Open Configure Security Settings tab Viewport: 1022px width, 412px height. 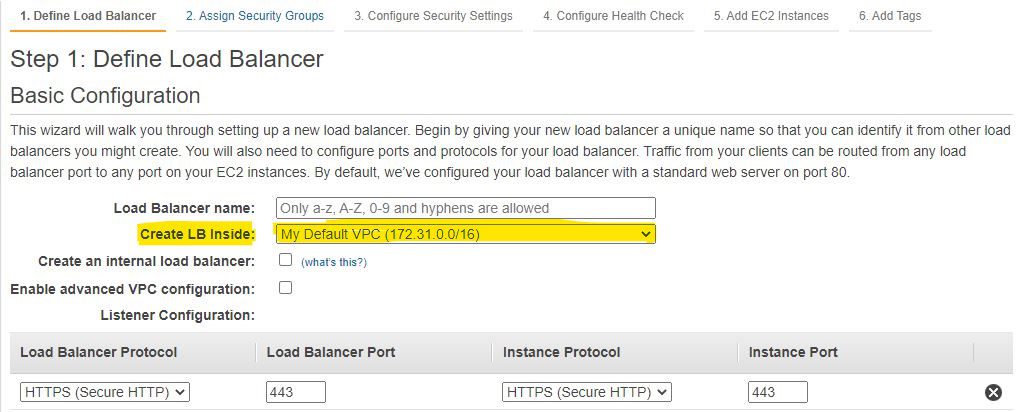coord(433,16)
